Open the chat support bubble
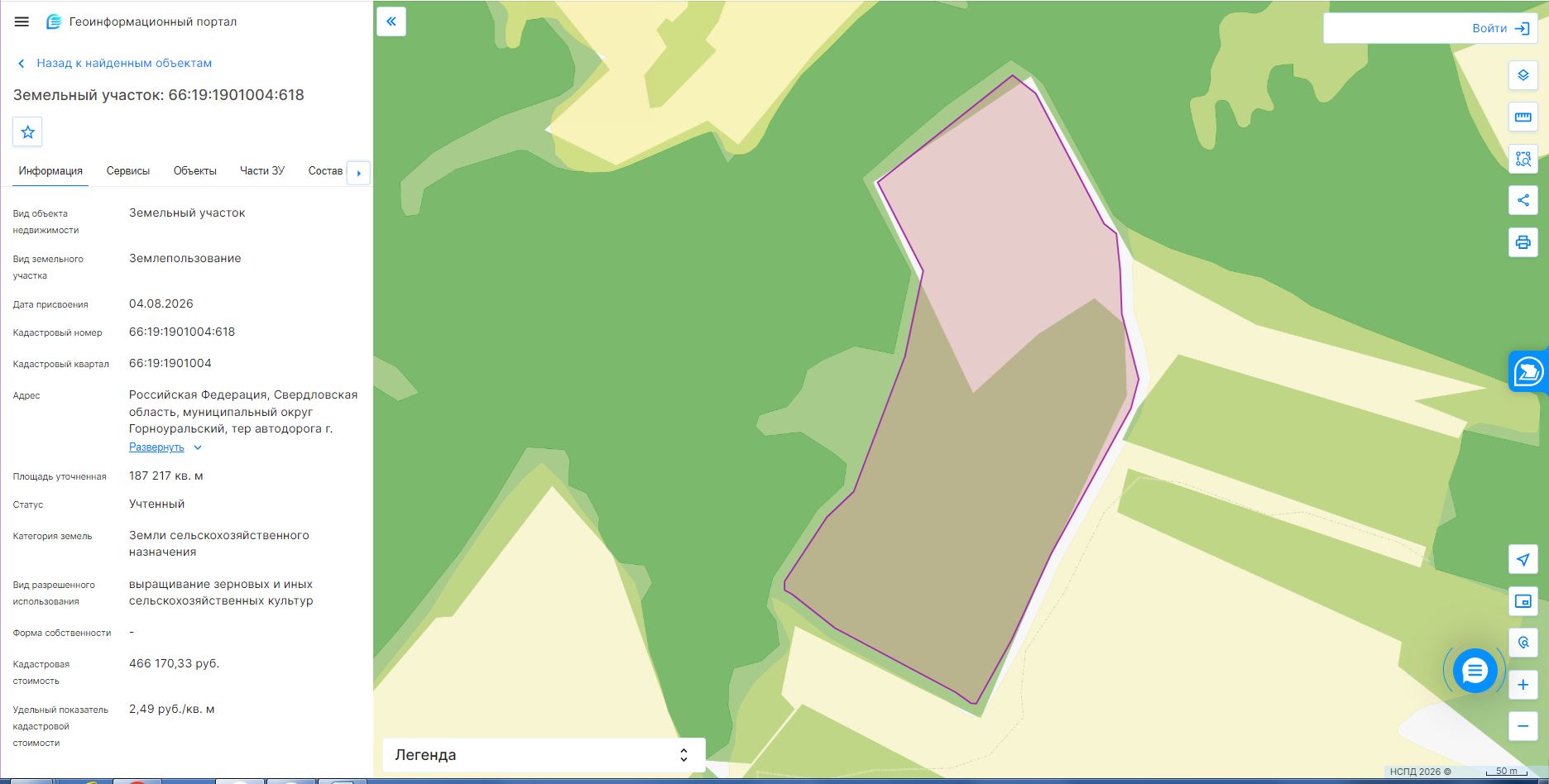 1475,671
